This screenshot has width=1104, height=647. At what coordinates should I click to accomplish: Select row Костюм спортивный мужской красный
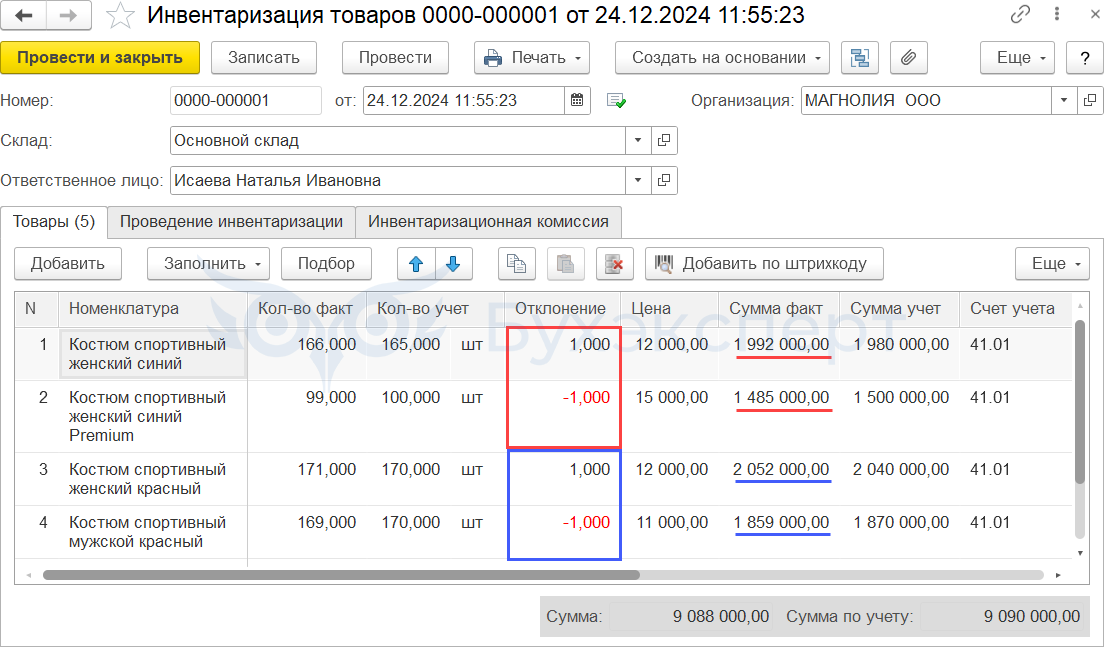pos(543,532)
